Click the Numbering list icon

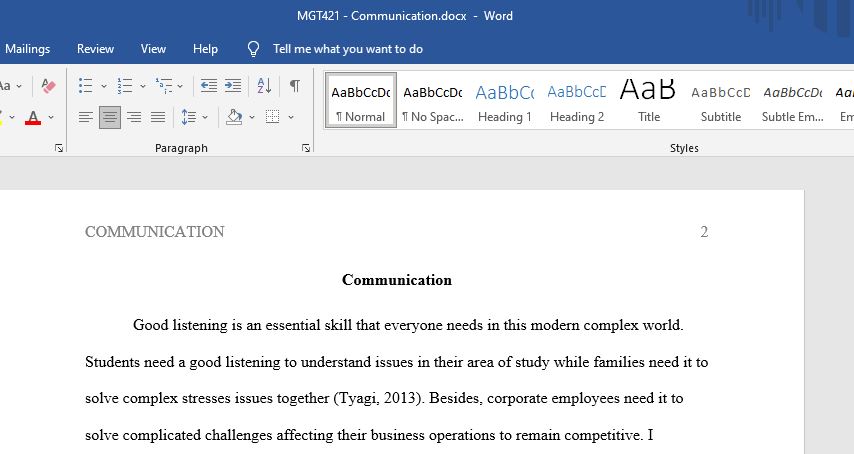pyautogui.click(x=125, y=85)
